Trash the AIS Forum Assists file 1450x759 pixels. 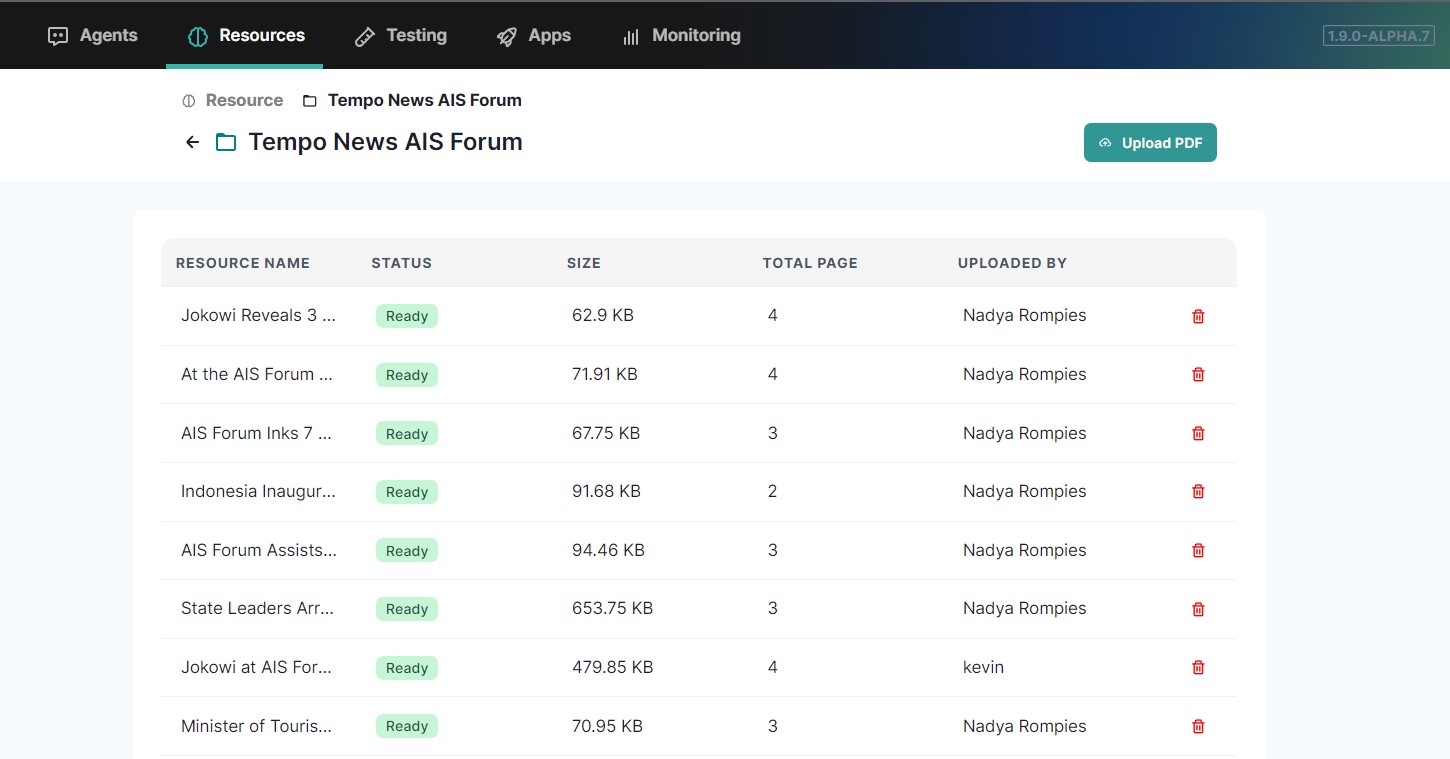[x=1198, y=550]
